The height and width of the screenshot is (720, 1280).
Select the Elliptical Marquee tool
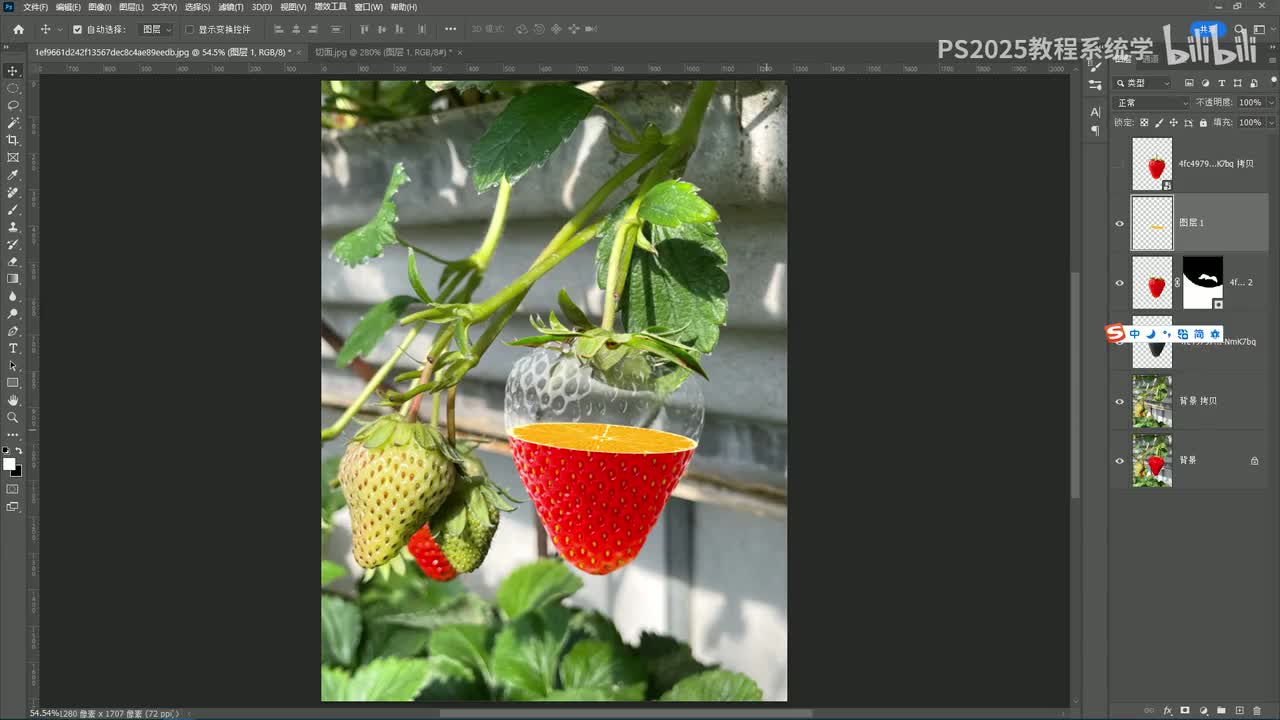(x=13, y=88)
